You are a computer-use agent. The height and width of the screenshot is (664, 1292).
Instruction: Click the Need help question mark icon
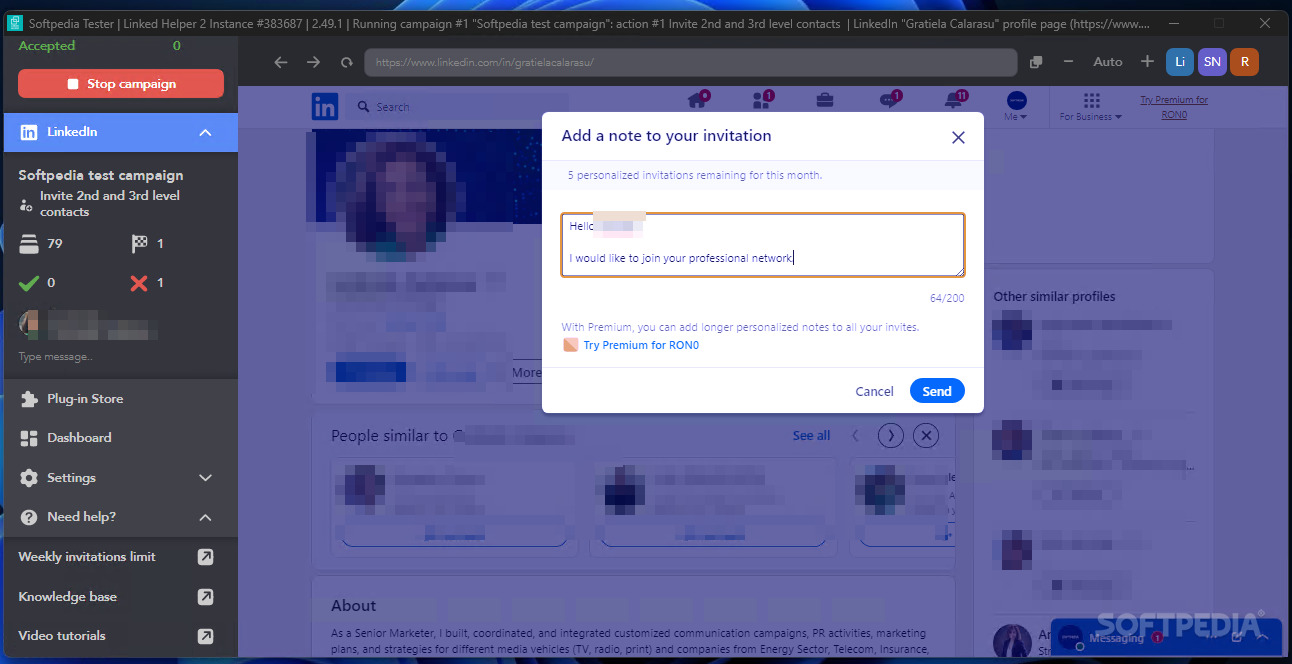coord(29,517)
